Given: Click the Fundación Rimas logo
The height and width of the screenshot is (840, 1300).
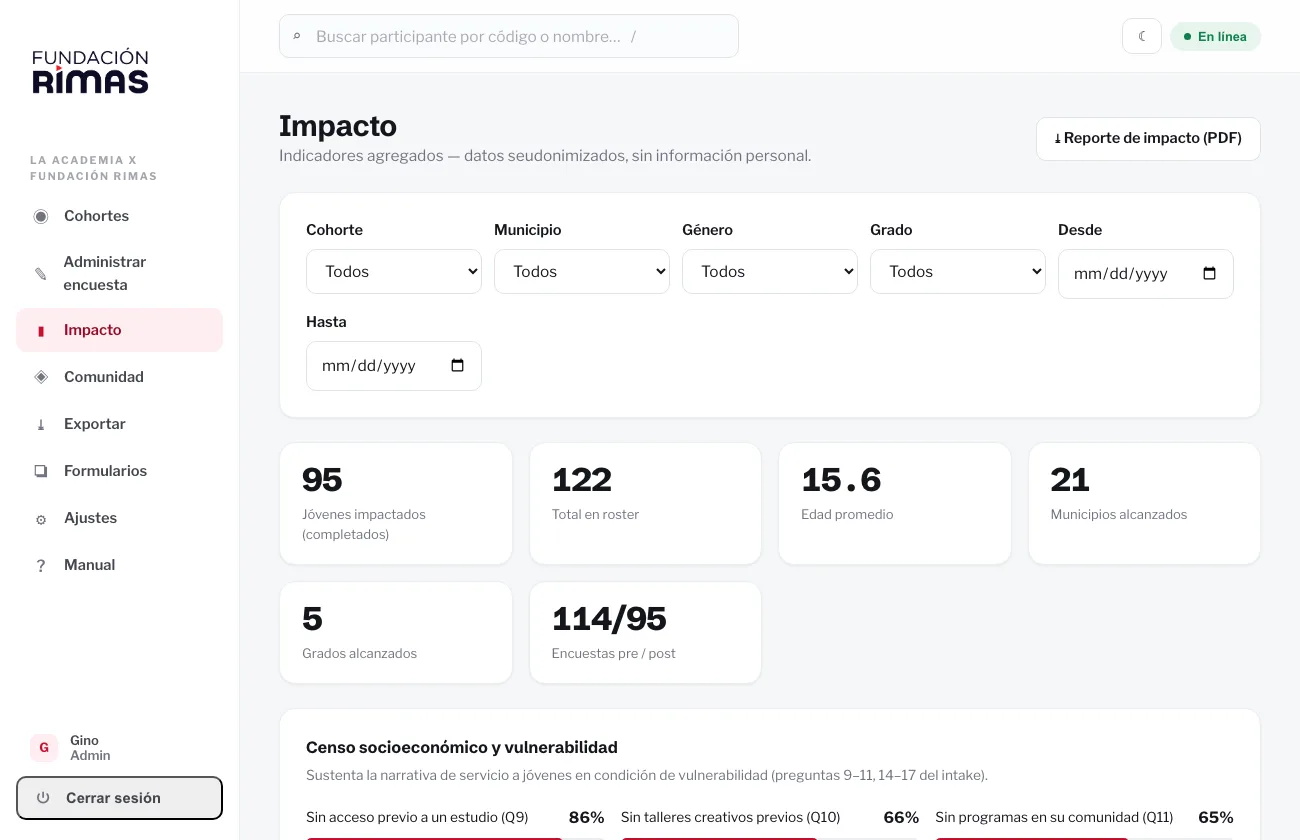Looking at the screenshot, I should click(x=90, y=72).
